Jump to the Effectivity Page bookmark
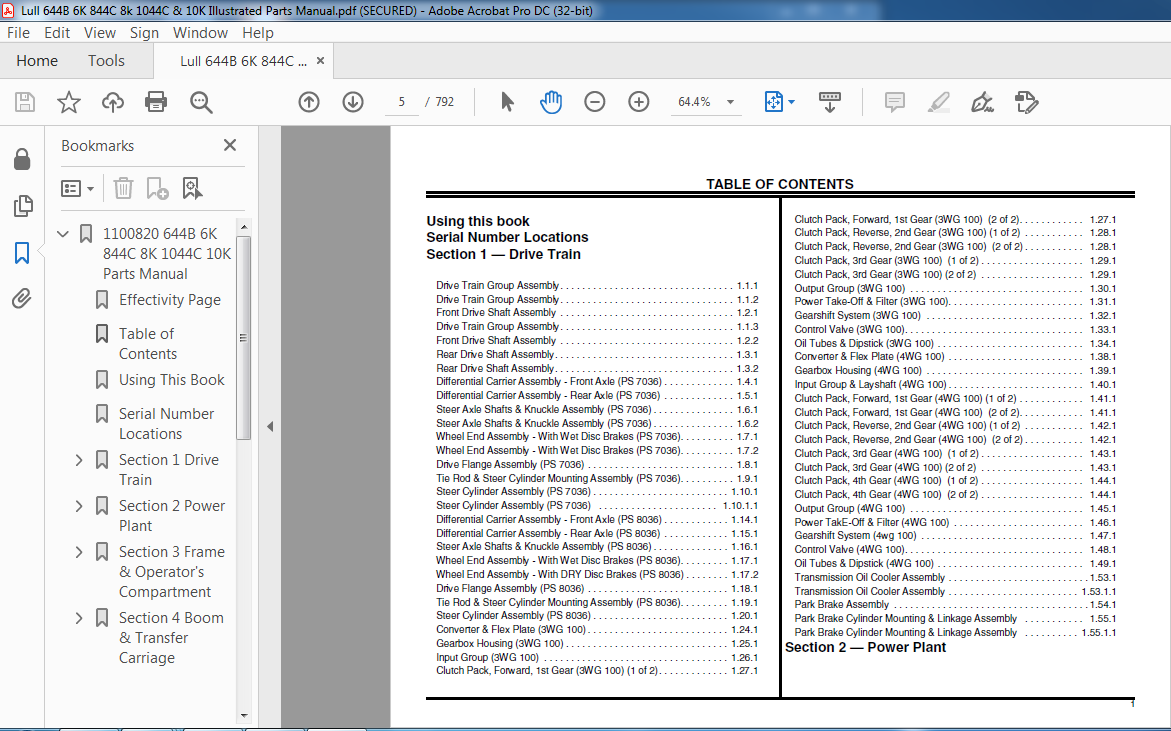 pyautogui.click(x=170, y=300)
